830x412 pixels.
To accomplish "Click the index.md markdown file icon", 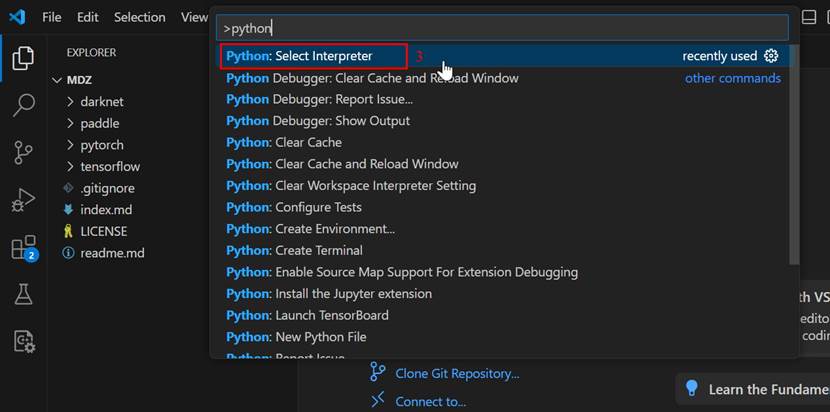I will pyautogui.click(x=68, y=210).
